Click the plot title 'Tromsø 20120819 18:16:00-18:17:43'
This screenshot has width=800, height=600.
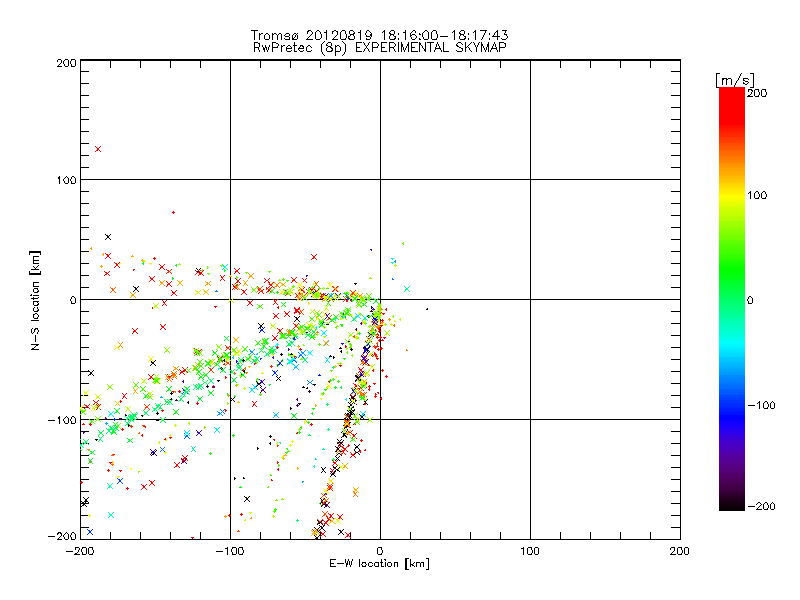pyautogui.click(x=379, y=35)
